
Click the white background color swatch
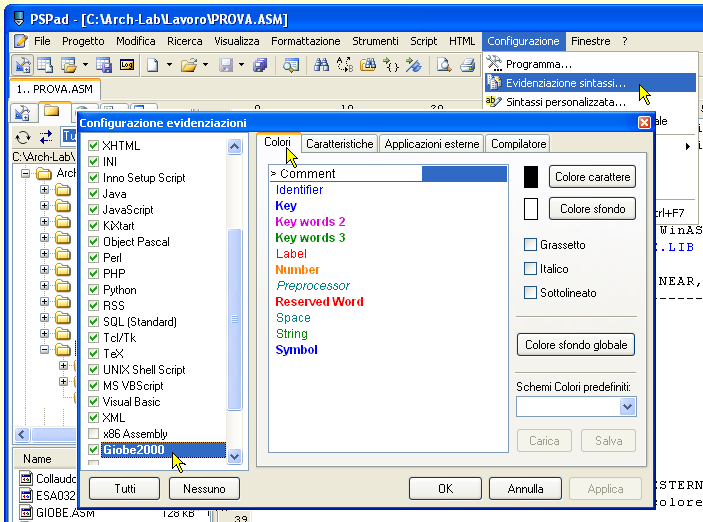[x=531, y=209]
